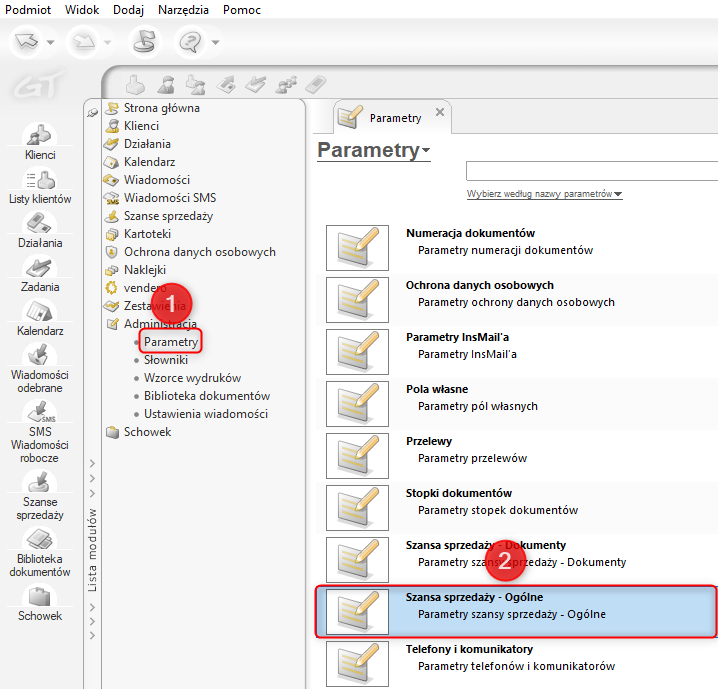Close the Parametry tab
718x689 pixels.
point(440,112)
